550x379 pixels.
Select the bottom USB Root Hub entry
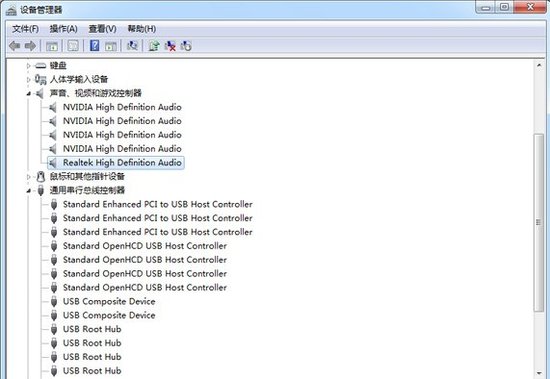(x=92, y=371)
